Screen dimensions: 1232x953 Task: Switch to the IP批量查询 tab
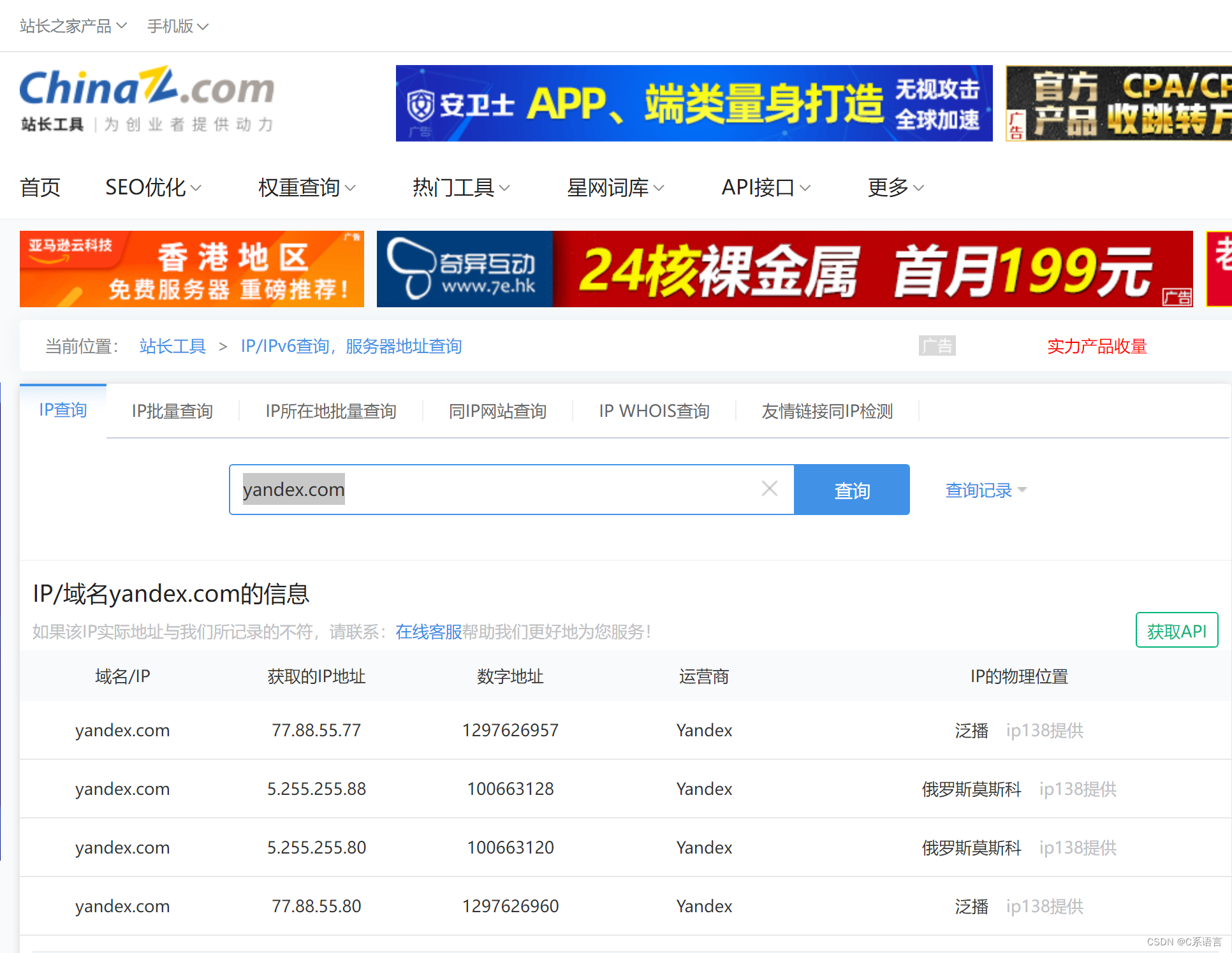[172, 411]
